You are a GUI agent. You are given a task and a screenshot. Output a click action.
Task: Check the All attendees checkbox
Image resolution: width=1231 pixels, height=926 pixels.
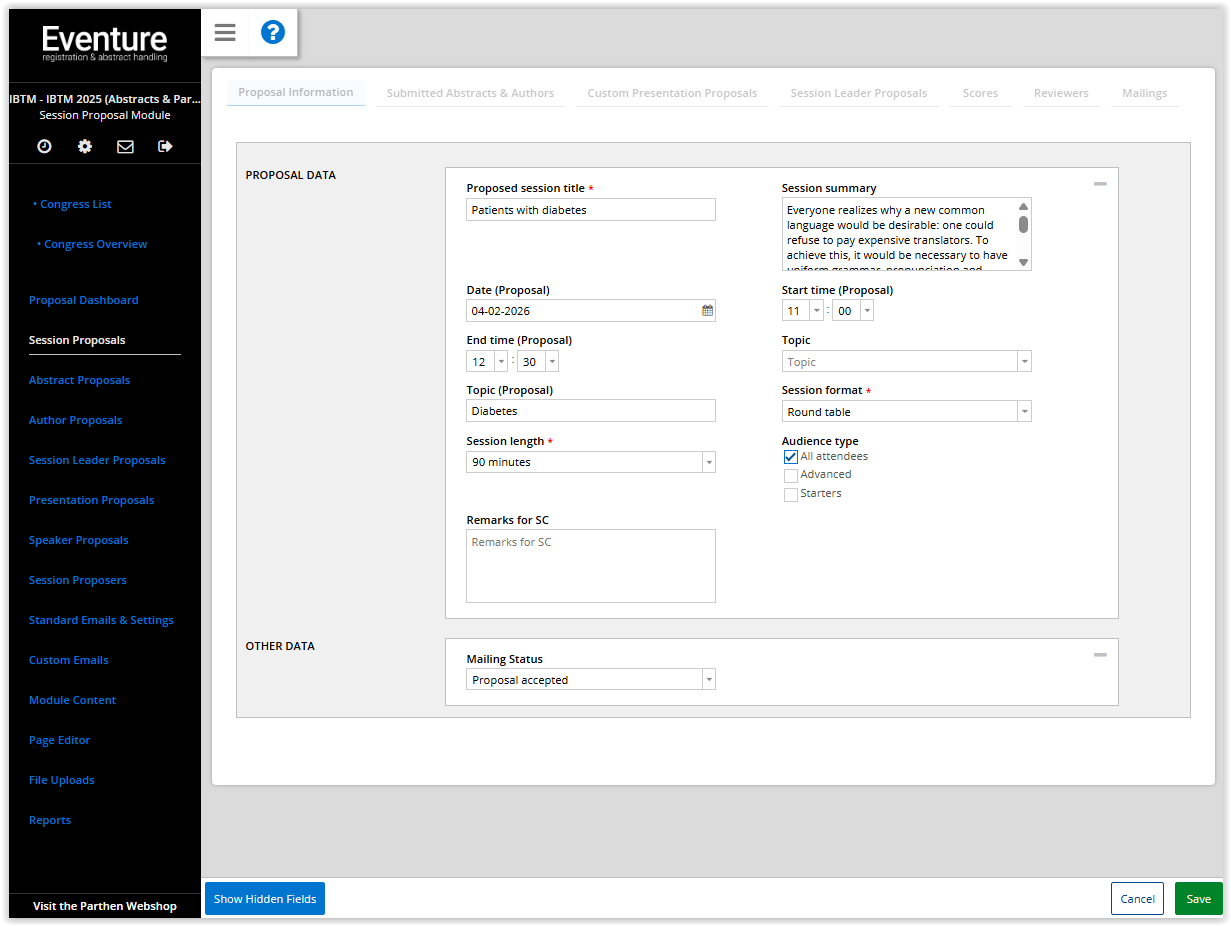(790, 457)
